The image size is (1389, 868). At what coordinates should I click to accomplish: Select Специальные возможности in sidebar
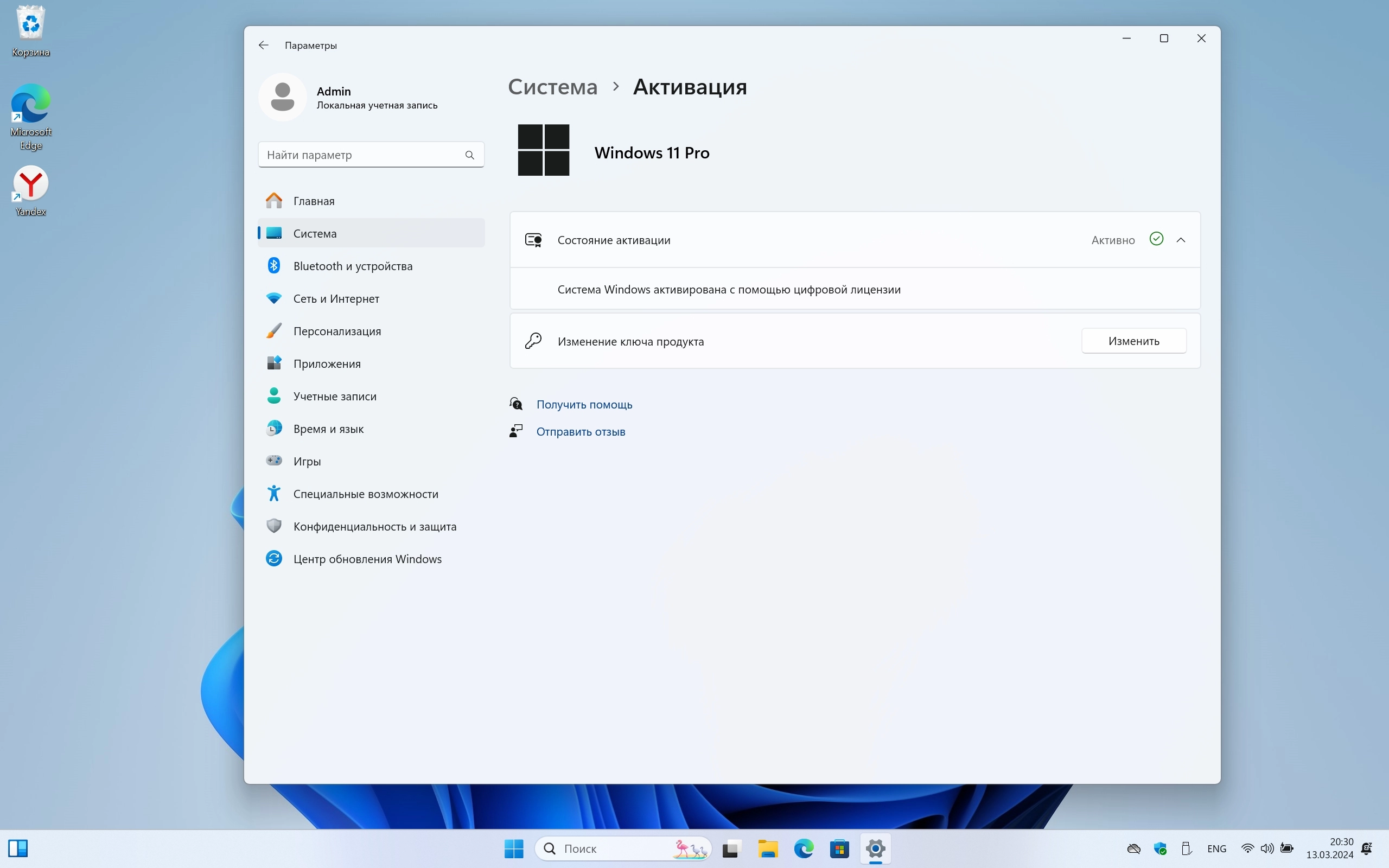tap(365, 494)
